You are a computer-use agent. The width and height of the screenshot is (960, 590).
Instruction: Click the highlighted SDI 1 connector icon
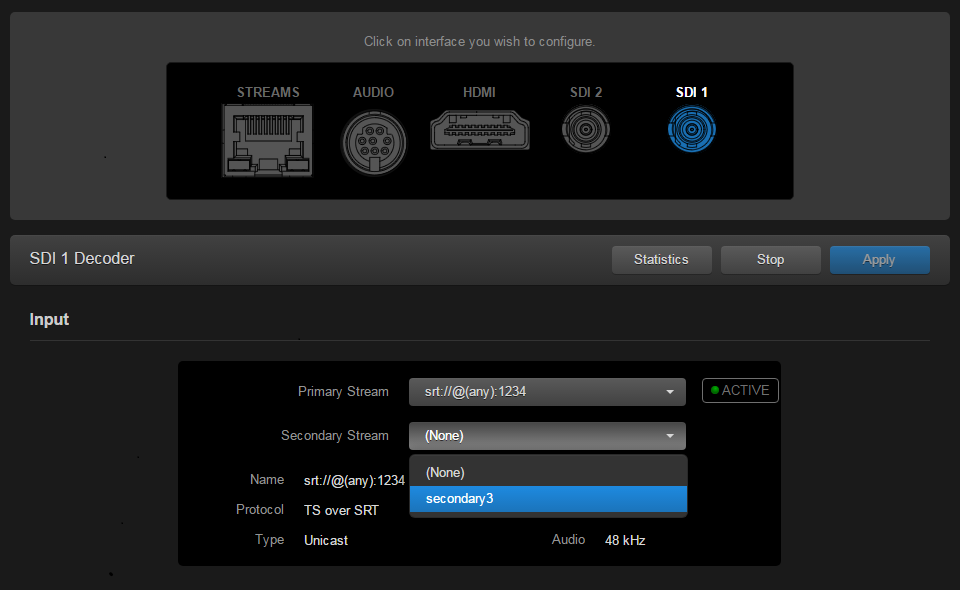coord(691,129)
